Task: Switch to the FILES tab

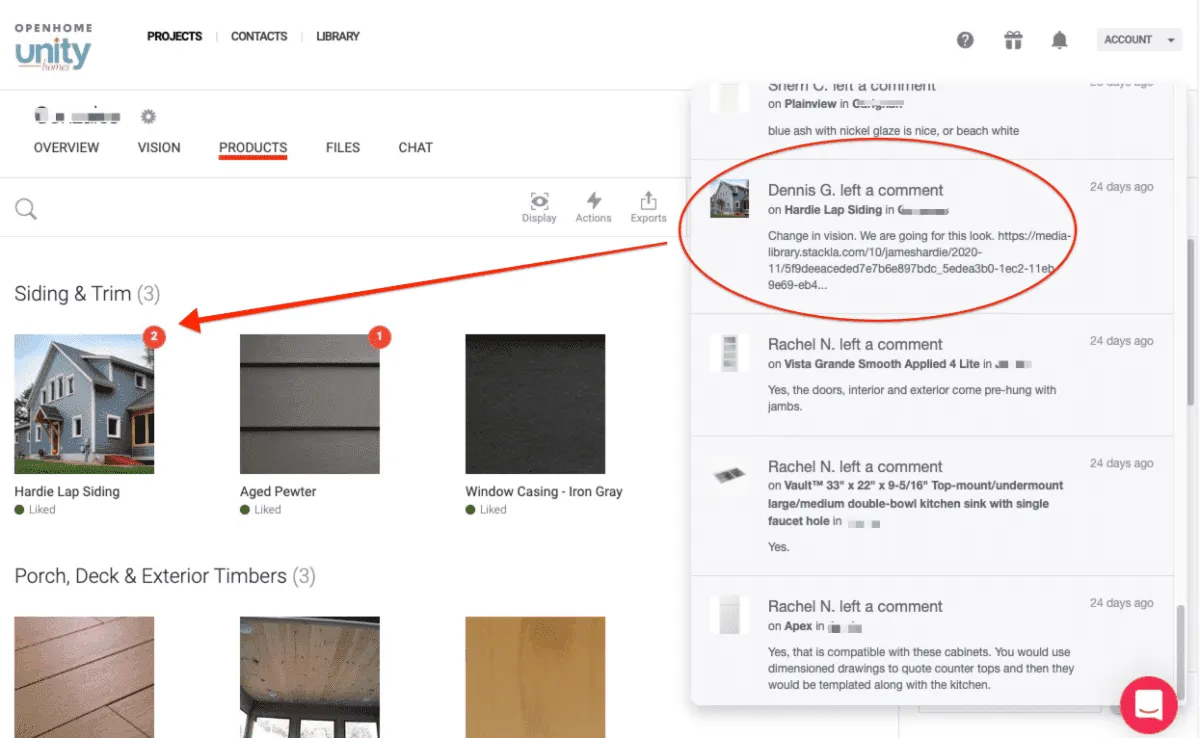Action: click(343, 147)
